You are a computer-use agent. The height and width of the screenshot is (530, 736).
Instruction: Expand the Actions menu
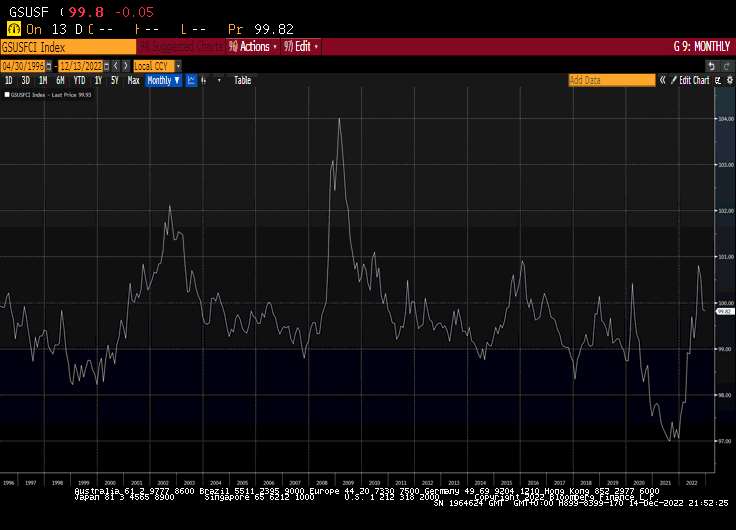pos(254,47)
